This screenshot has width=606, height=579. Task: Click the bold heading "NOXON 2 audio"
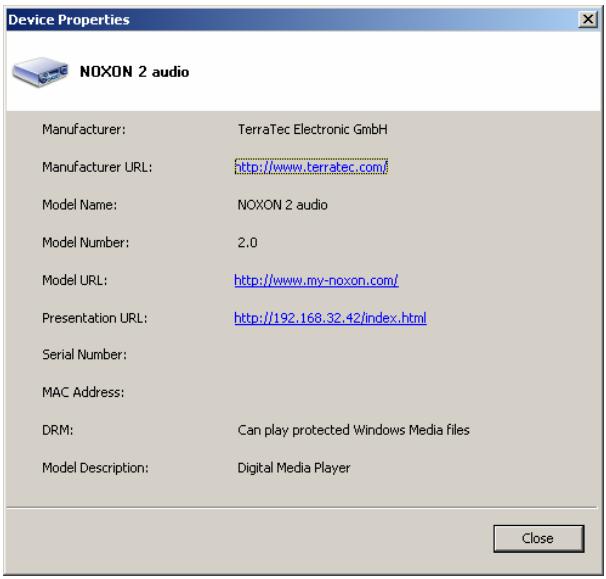[x=134, y=72]
